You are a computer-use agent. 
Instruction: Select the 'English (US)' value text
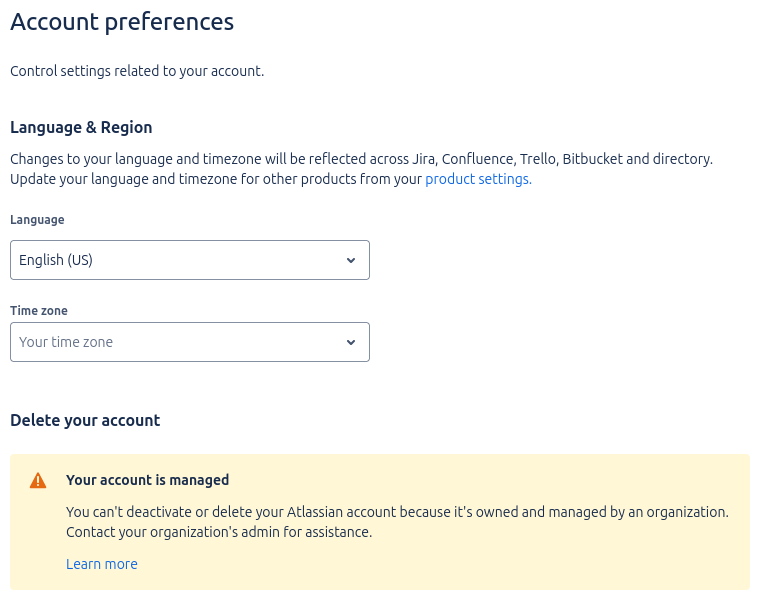pyautogui.click(x=56, y=260)
